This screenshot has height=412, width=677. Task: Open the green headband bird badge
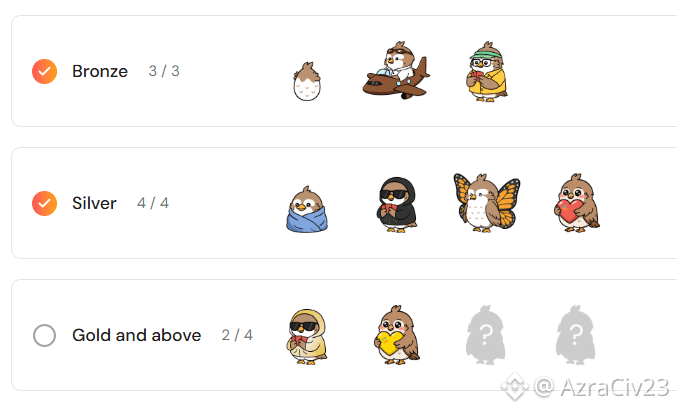pyautogui.click(x=487, y=72)
